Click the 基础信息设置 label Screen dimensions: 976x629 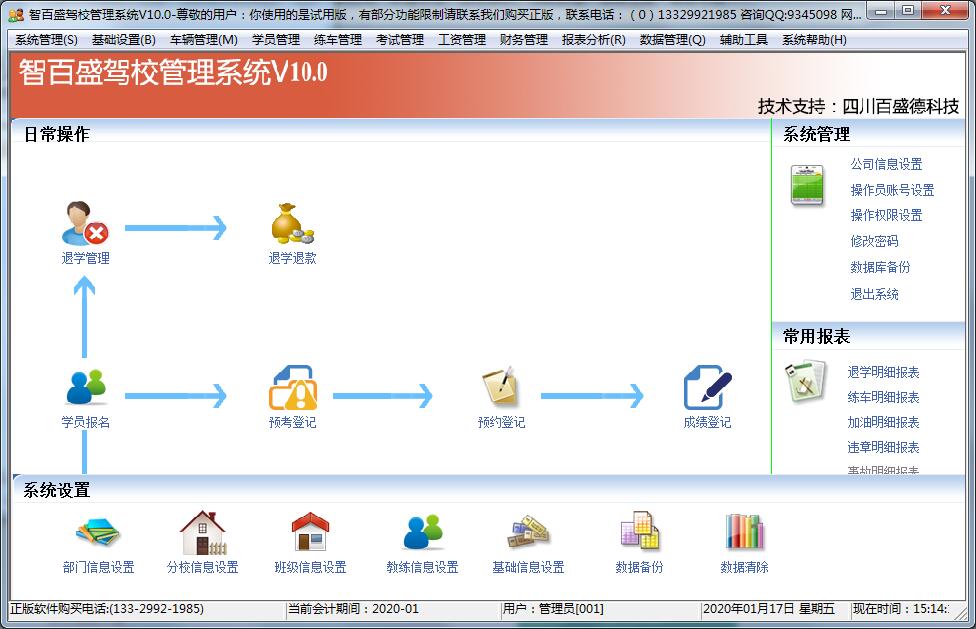coord(528,567)
